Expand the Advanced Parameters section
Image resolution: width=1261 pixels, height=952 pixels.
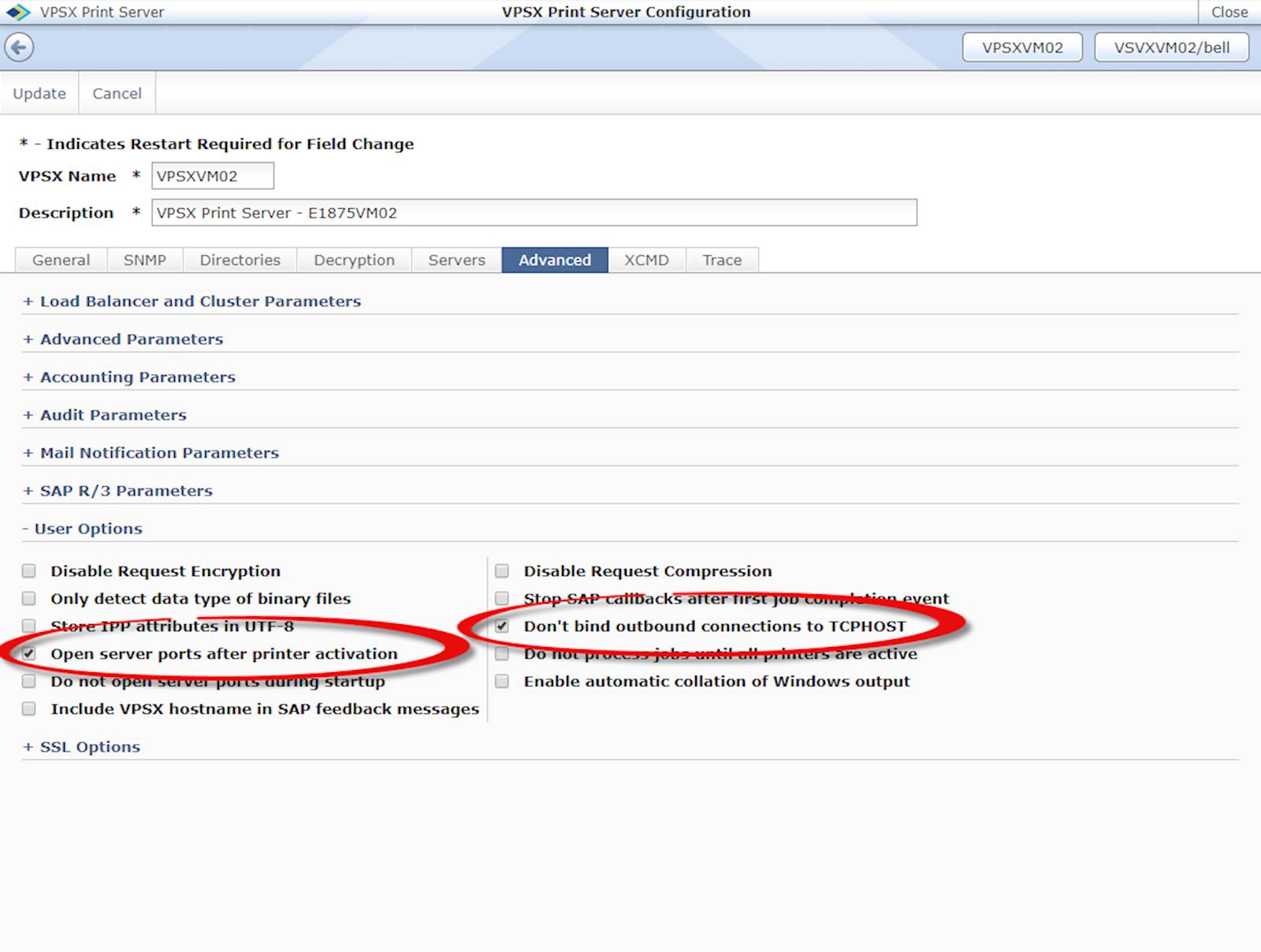coord(123,339)
